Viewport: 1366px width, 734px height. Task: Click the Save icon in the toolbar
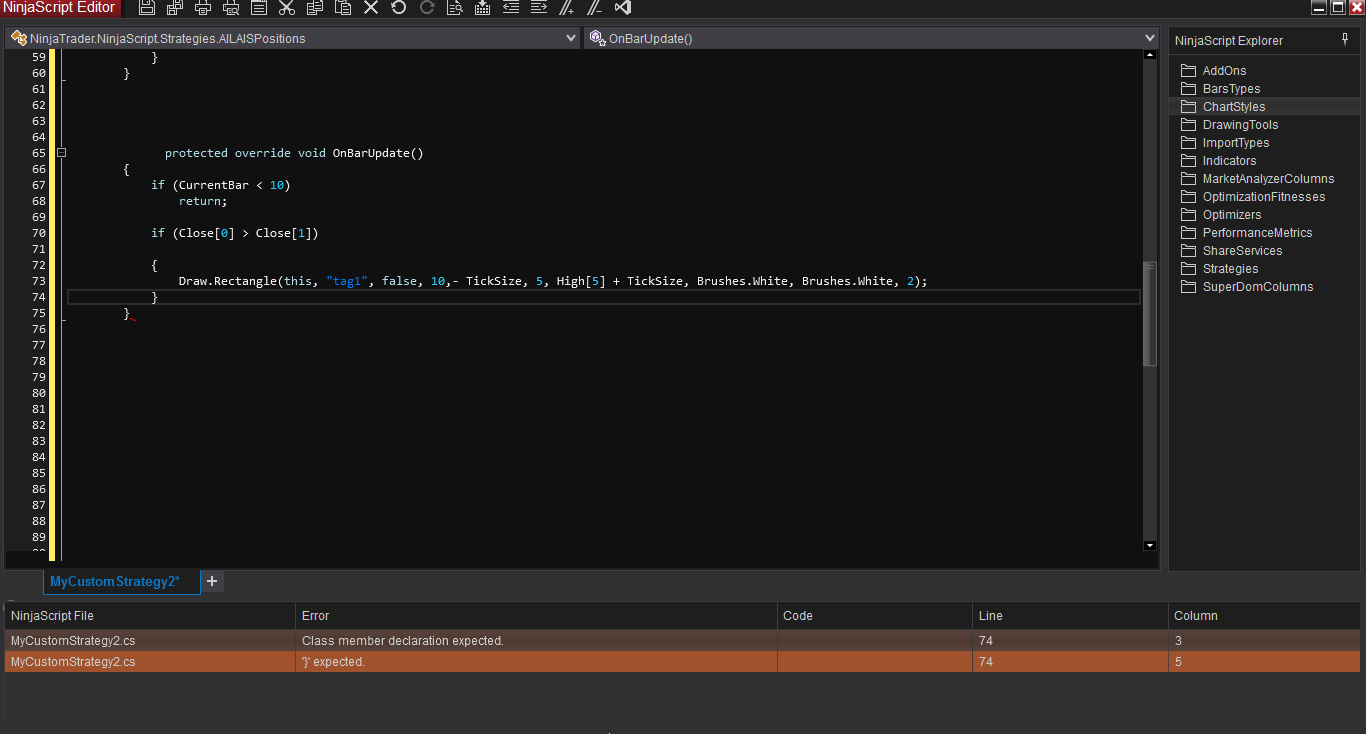click(x=147, y=8)
